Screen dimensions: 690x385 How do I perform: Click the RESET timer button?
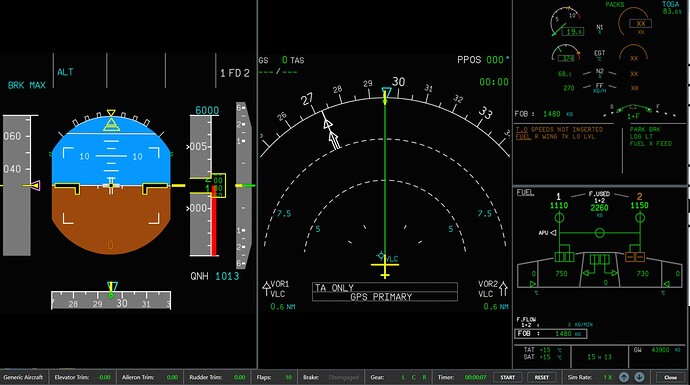click(x=542, y=378)
